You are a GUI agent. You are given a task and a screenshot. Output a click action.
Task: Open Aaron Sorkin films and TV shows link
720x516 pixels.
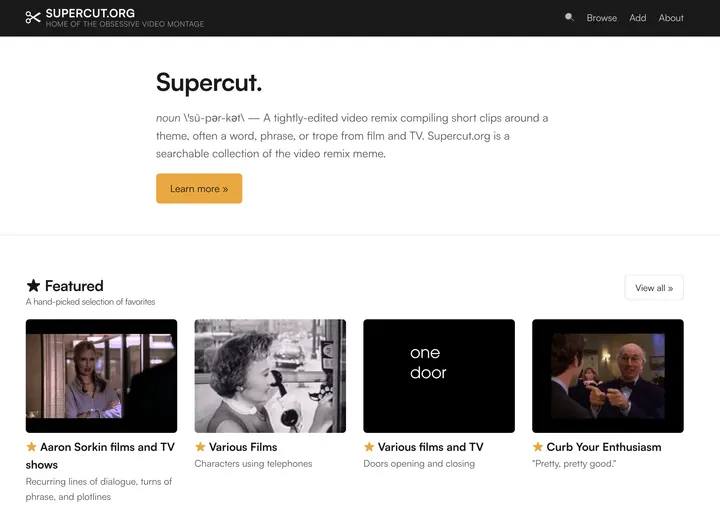click(x=100, y=455)
